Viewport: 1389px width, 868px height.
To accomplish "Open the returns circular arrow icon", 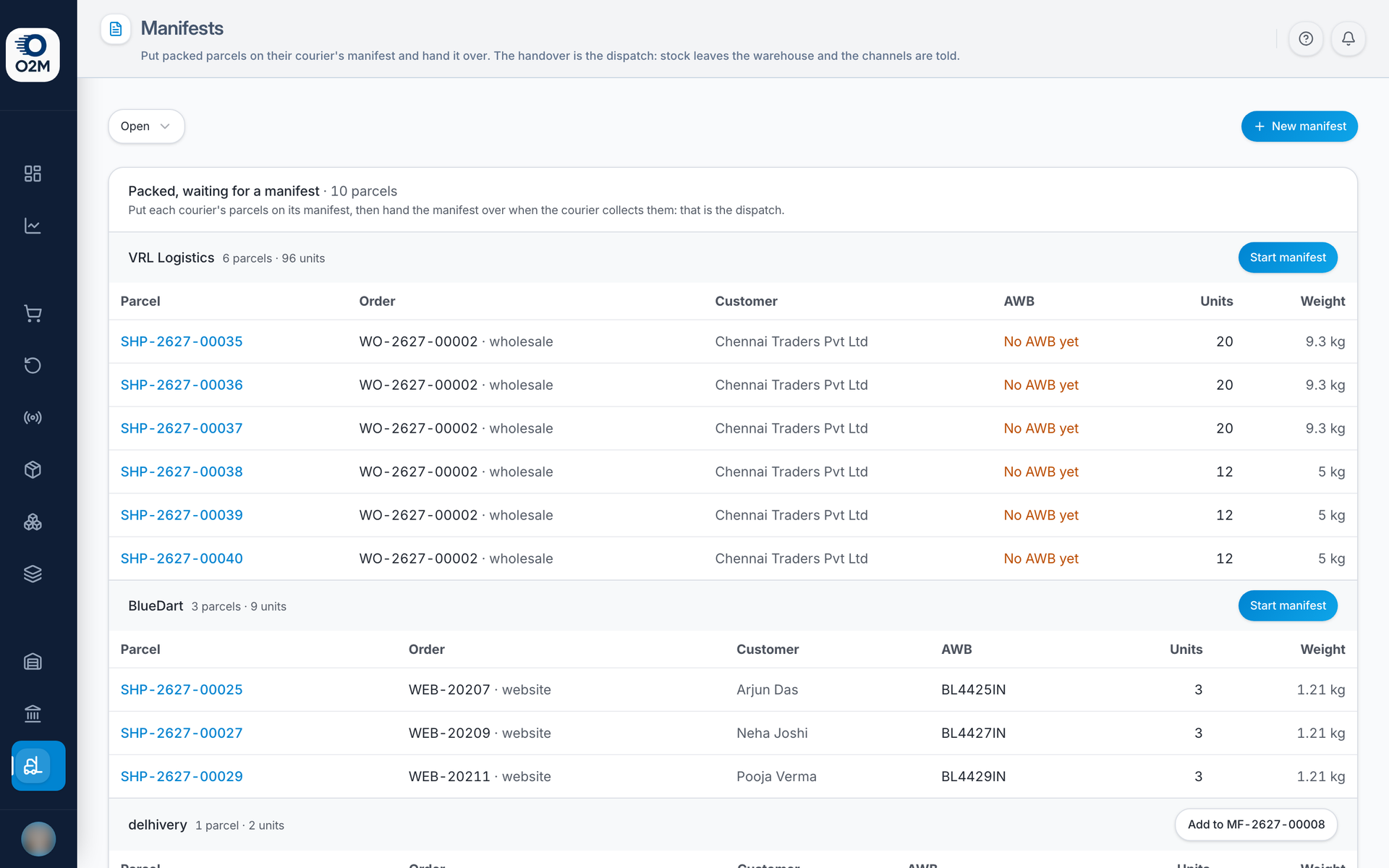I will click(x=33, y=365).
